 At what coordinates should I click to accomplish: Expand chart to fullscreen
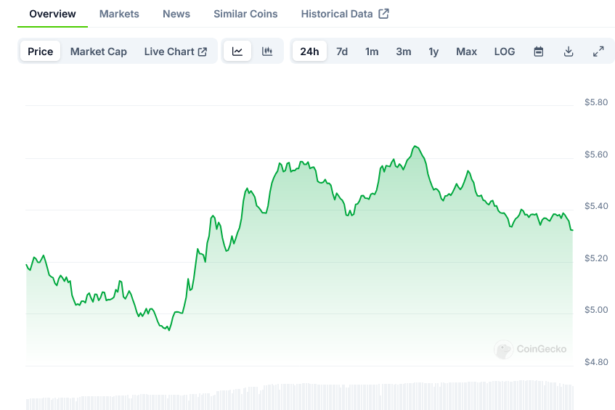[x=598, y=51]
